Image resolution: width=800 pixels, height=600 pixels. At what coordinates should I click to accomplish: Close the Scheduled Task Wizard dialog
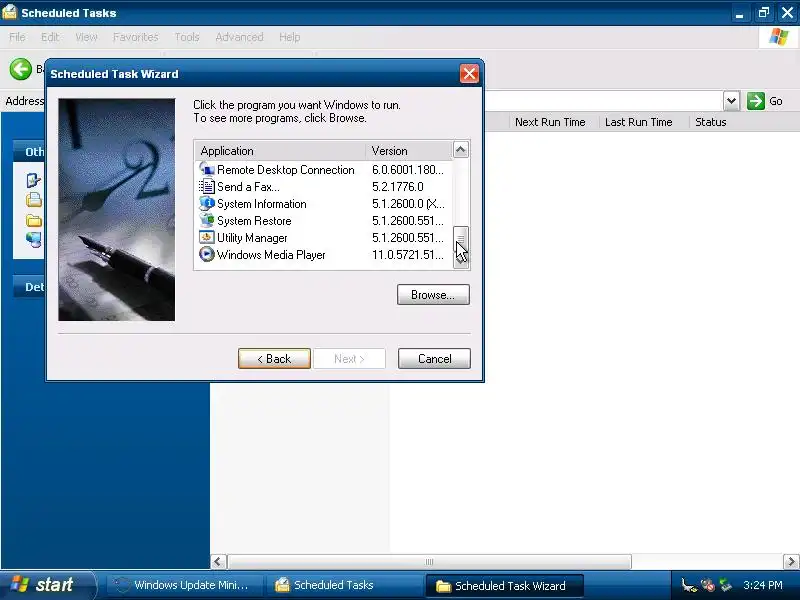pyautogui.click(x=469, y=73)
